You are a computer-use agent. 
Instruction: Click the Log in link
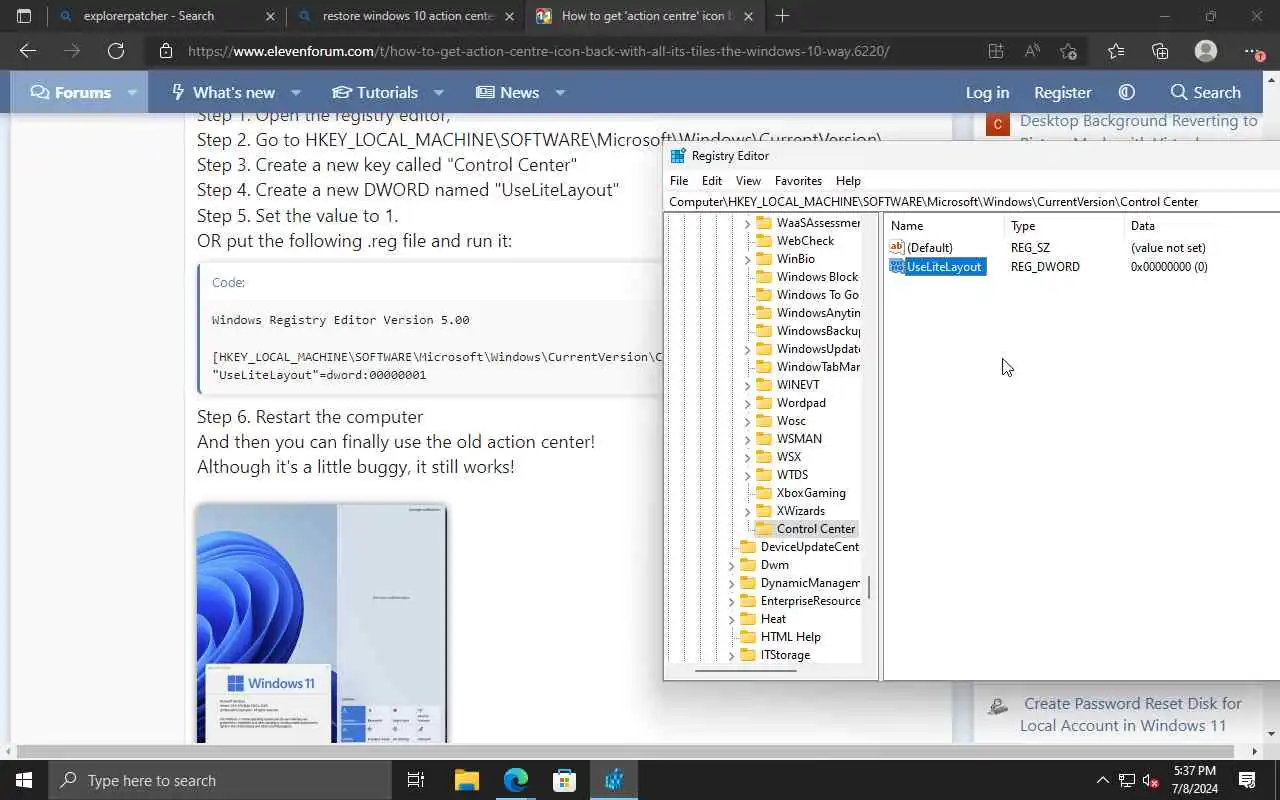(x=987, y=92)
